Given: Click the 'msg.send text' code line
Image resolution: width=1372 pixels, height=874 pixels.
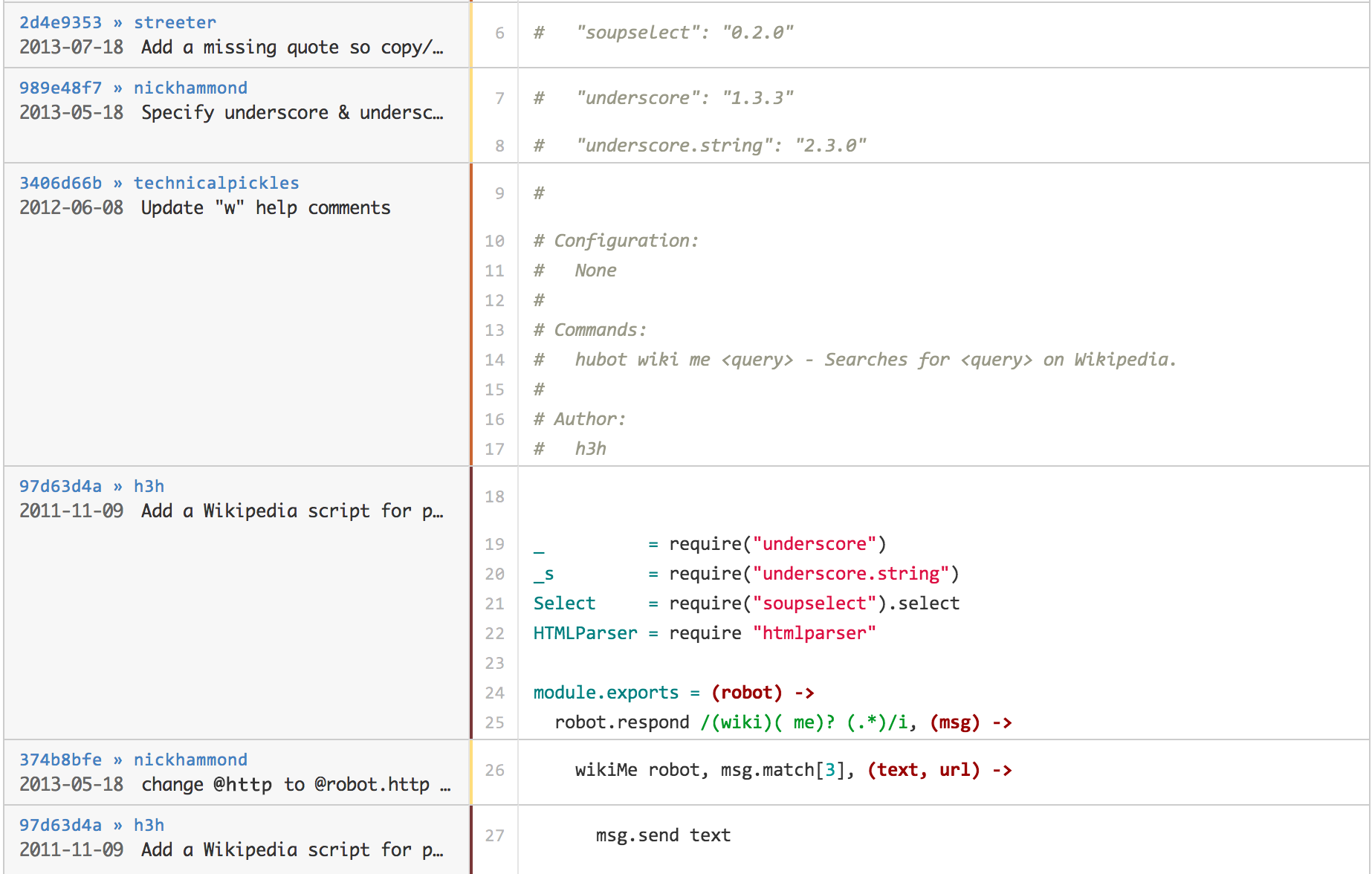Looking at the screenshot, I should [x=664, y=835].
